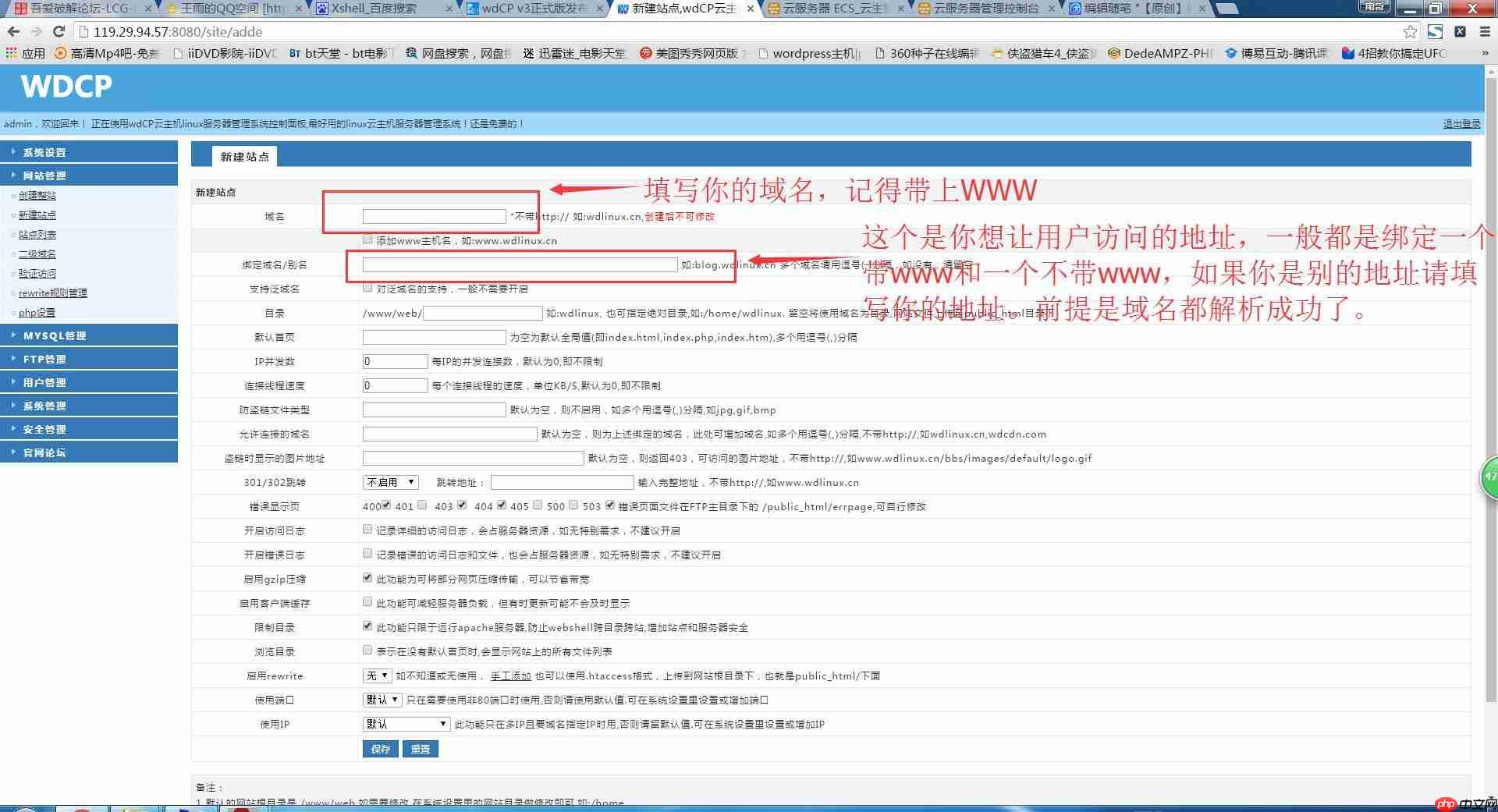The image size is (1498, 812).
Task: Open the 301/302跳转 dropdown
Action: click(x=389, y=482)
